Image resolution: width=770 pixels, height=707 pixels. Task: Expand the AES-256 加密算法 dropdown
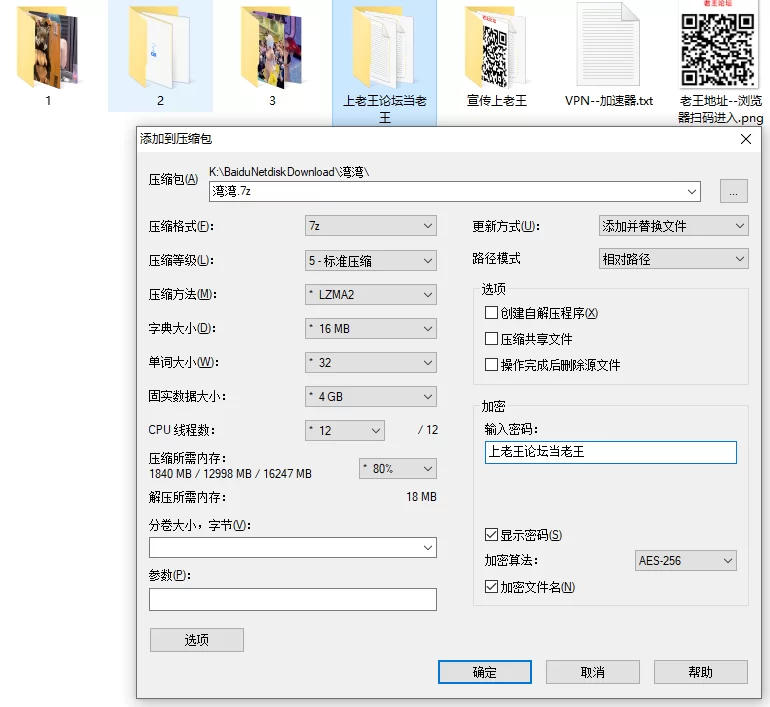[686, 561]
